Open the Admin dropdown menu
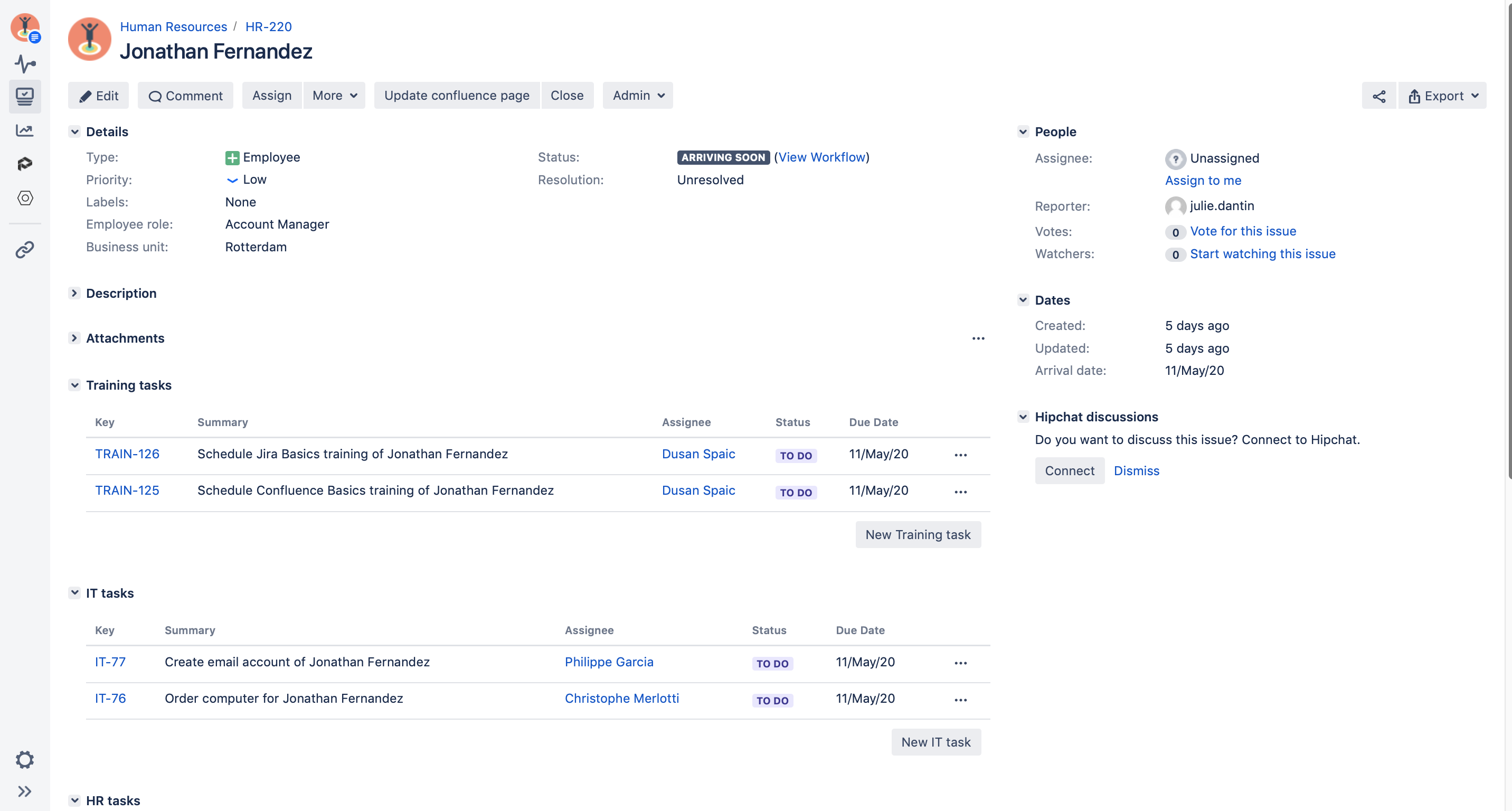The width and height of the screenshot is (1512, 811). 637,95
